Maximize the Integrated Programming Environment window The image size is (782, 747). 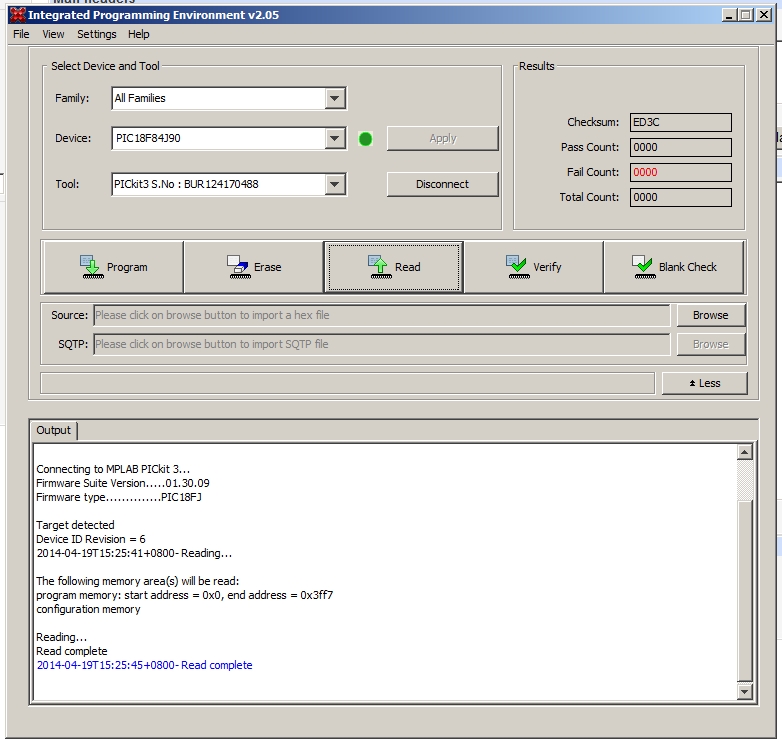pyautogui.click(x=746, y=15)
